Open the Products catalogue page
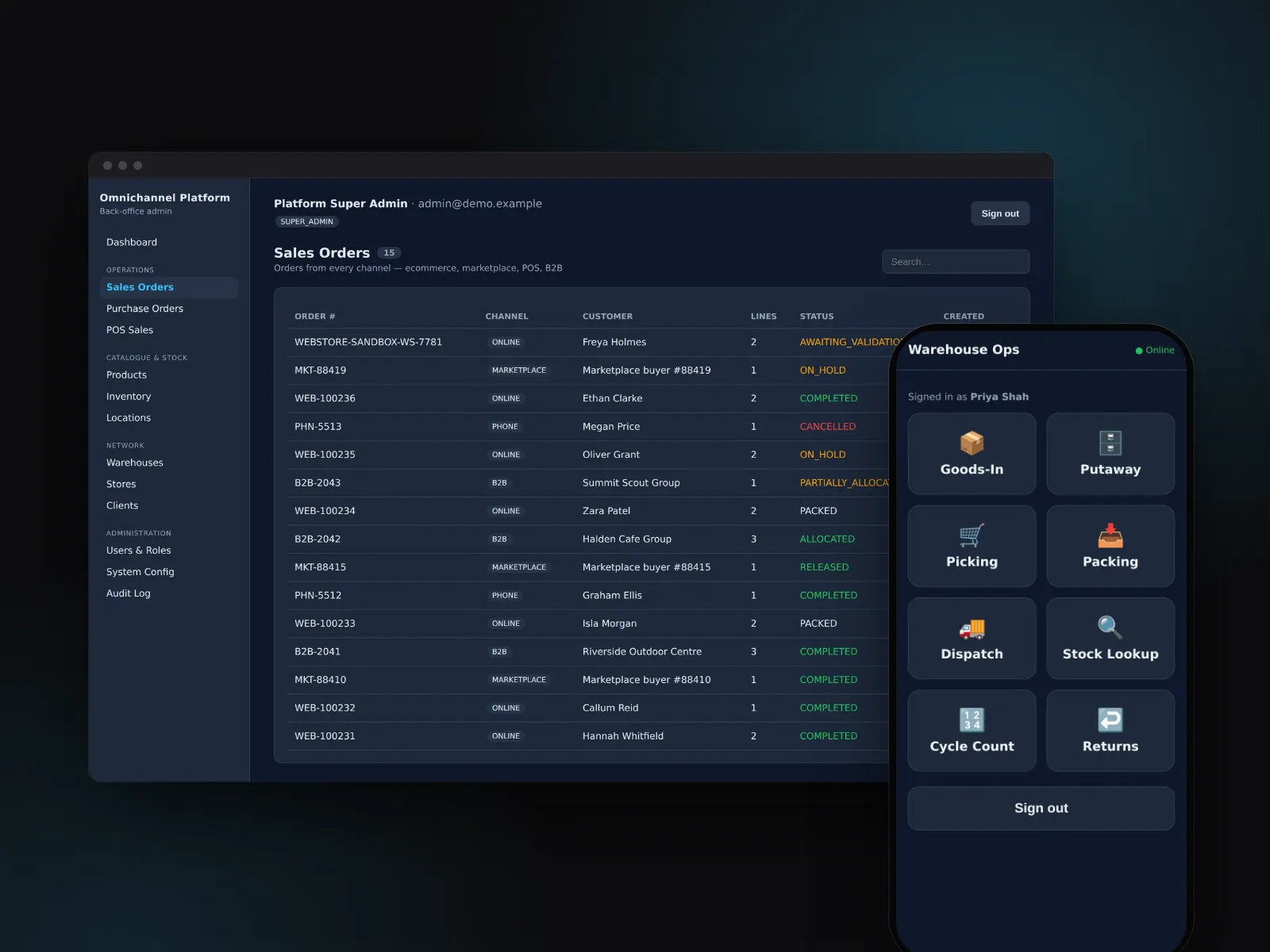Image resolution: width=1270 pixels, height=952 pixels. point(126,375)
